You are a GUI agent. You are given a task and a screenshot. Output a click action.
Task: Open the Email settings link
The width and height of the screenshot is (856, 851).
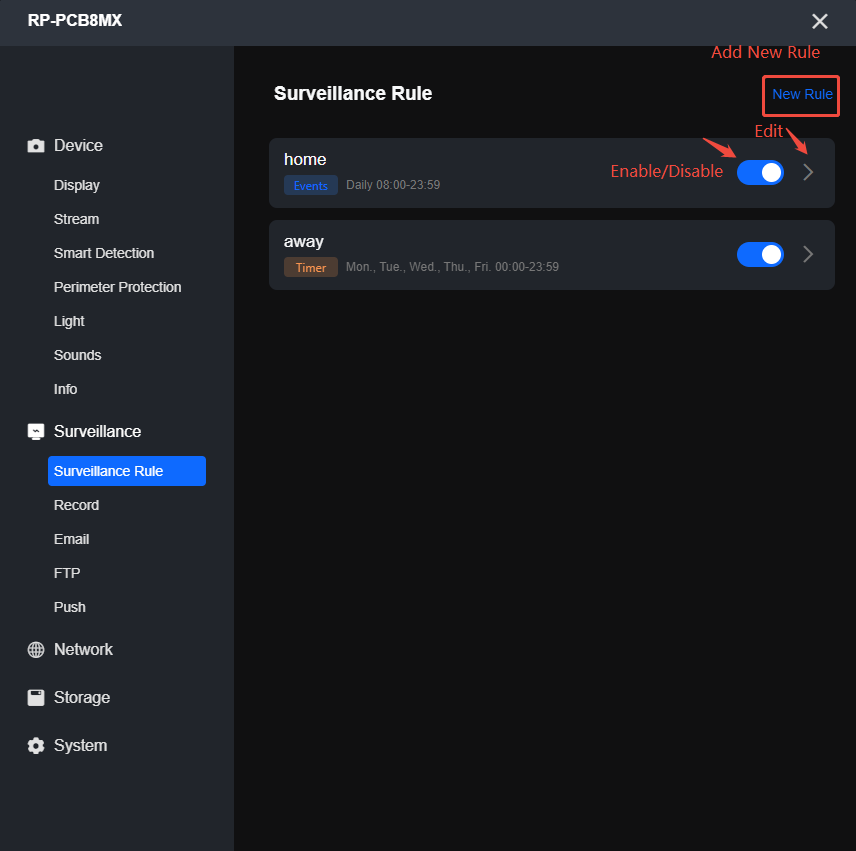(71, 539)
